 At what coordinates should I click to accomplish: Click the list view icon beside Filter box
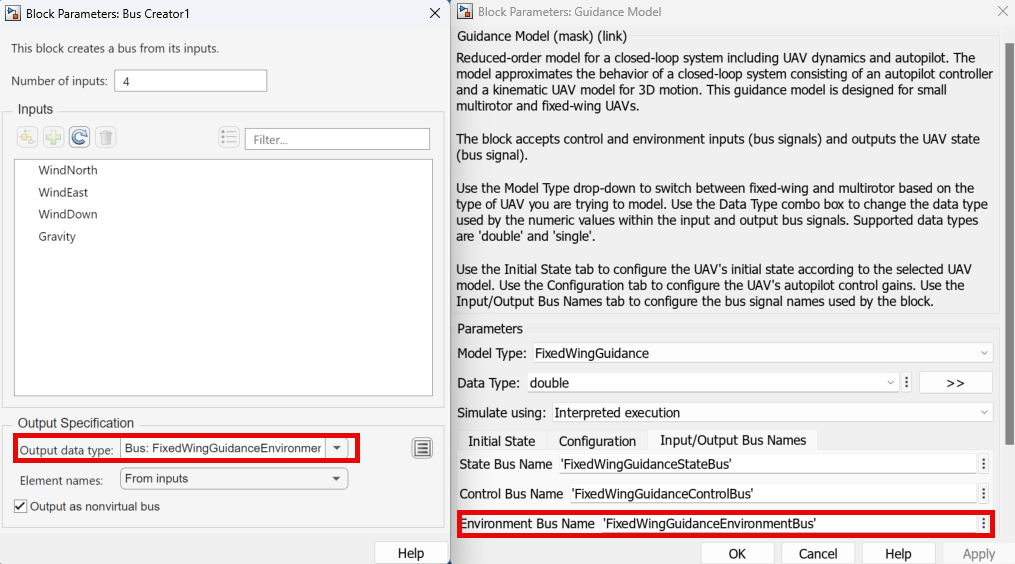(x=229, y=137)
